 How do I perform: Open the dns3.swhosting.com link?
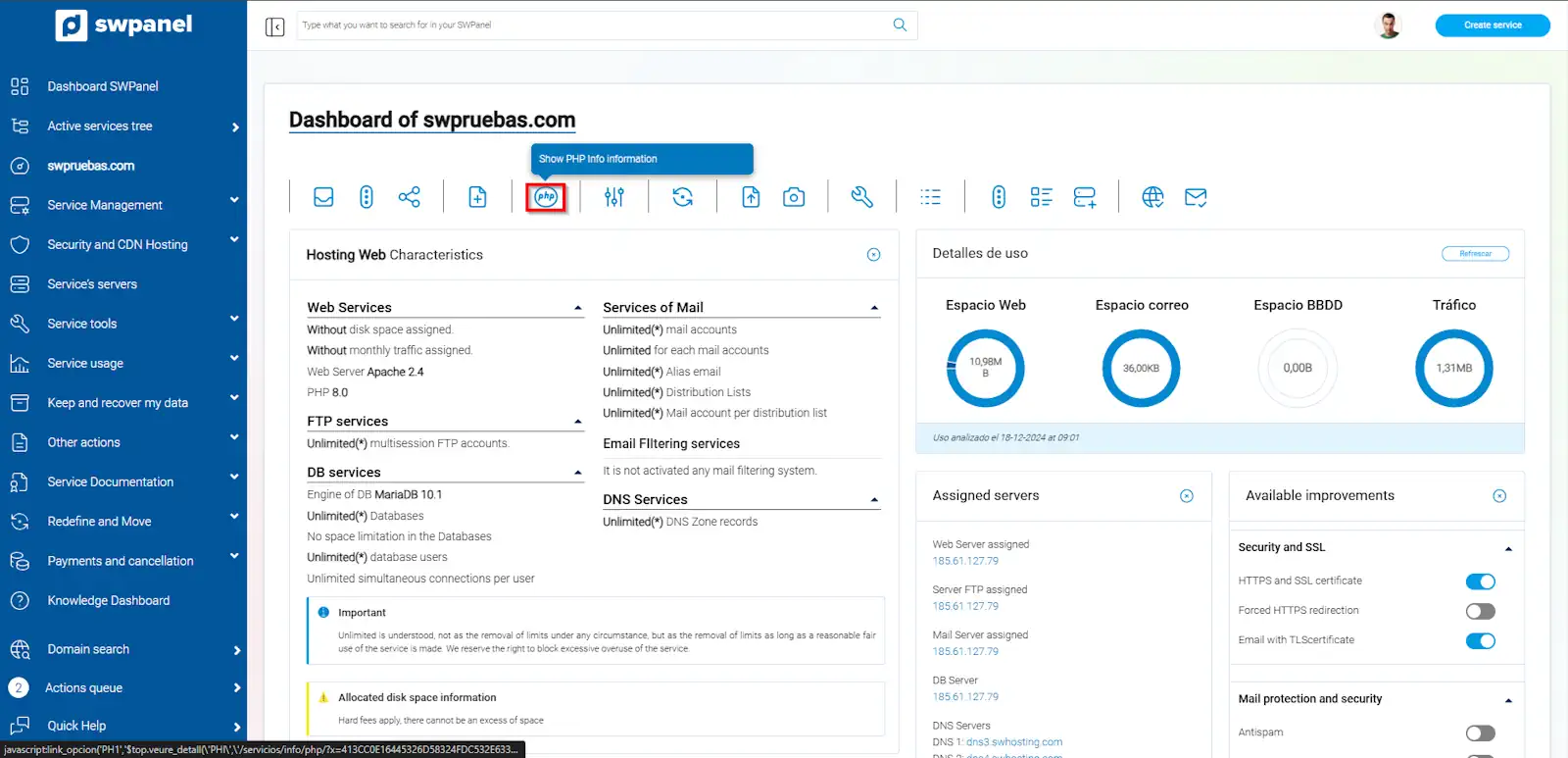click(1014, 742)
